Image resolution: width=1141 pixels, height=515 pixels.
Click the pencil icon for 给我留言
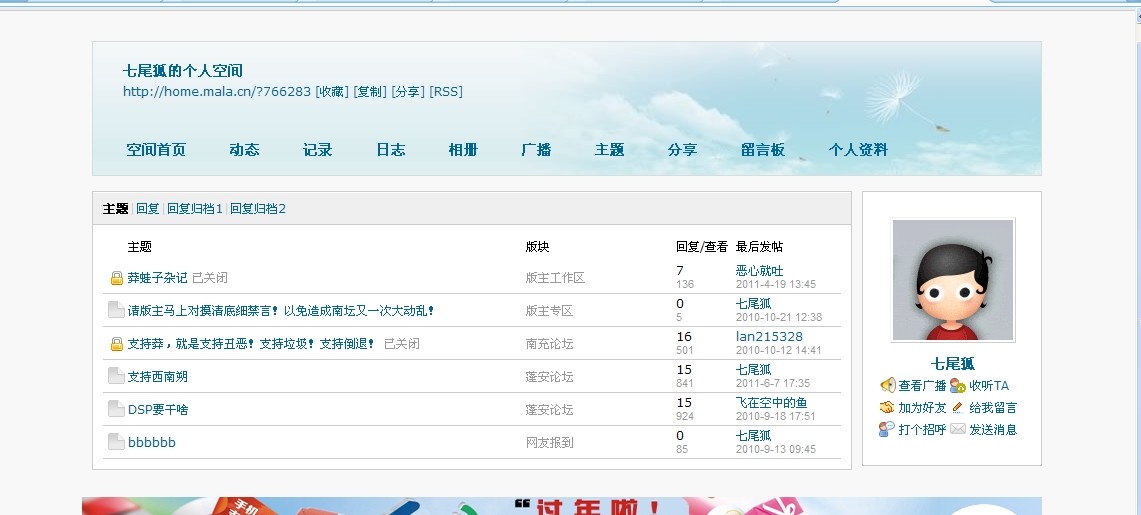[957, 407]
